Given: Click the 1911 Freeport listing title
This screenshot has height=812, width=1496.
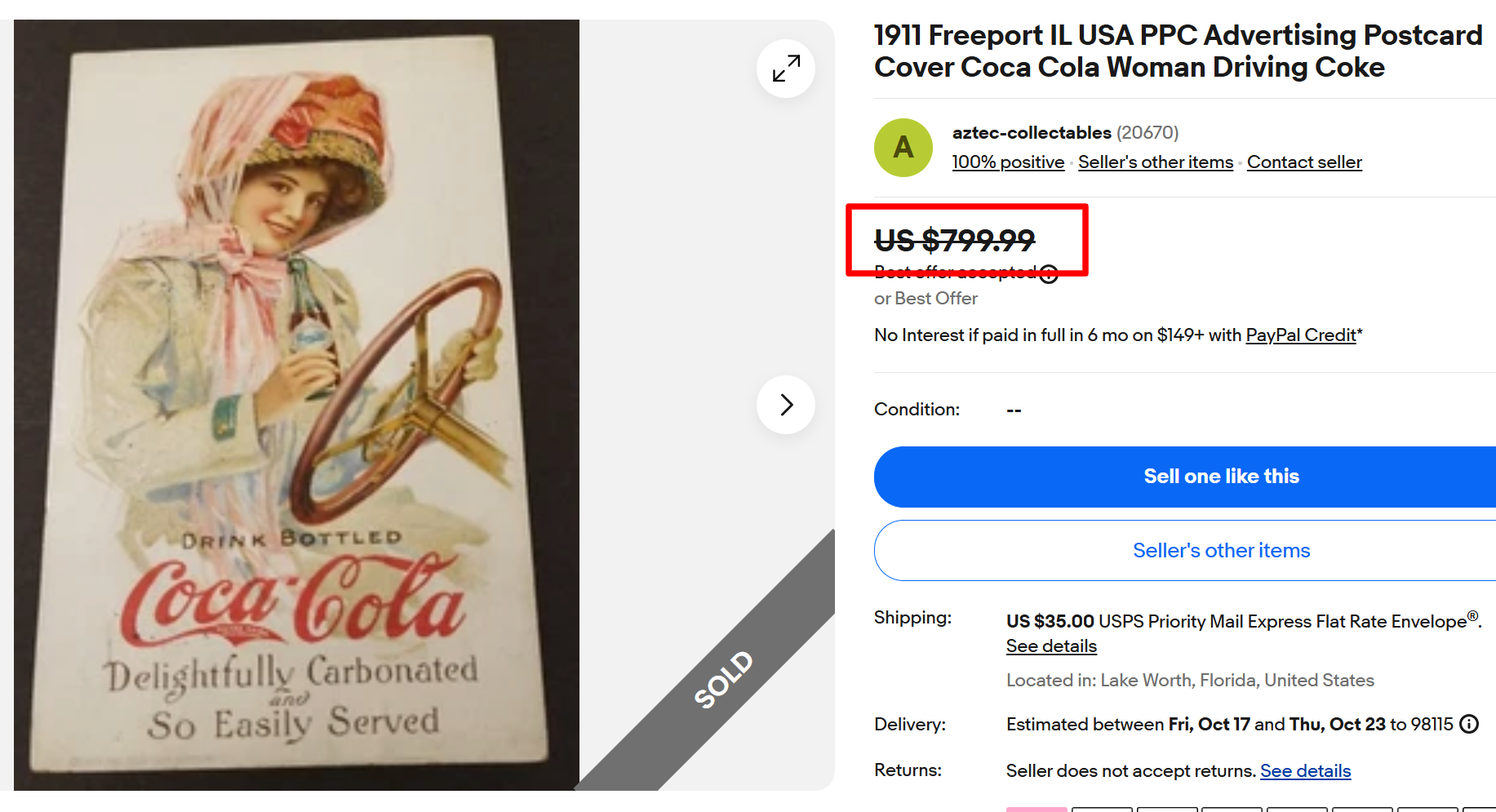Looking at the screenshot, I should pos(1175,51).
